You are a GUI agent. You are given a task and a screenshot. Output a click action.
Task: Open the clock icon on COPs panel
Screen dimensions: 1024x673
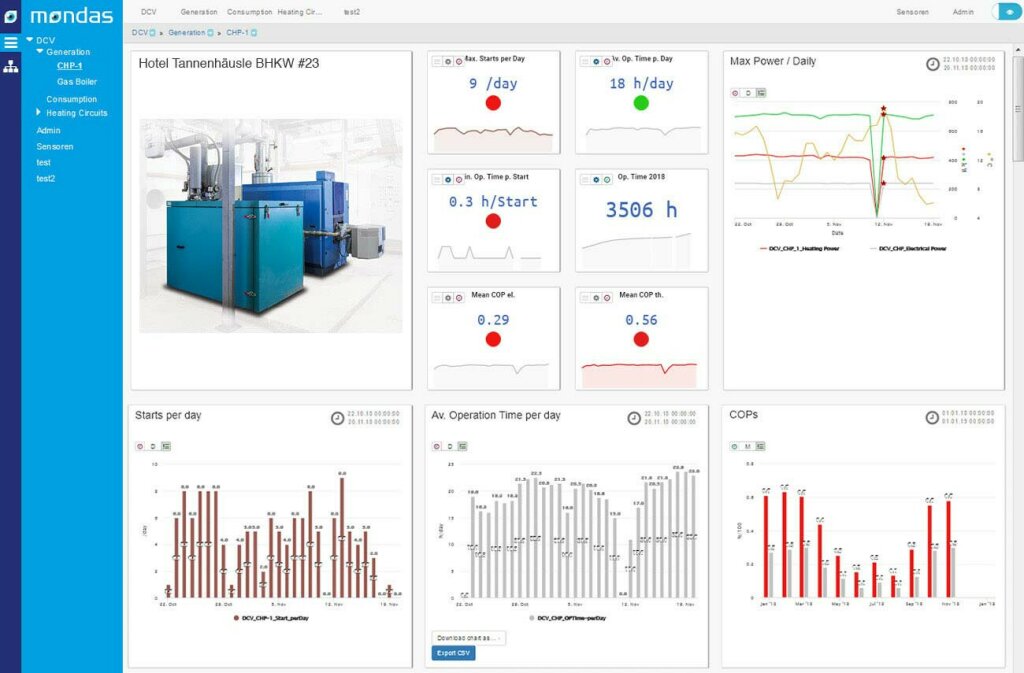[932, 418]
